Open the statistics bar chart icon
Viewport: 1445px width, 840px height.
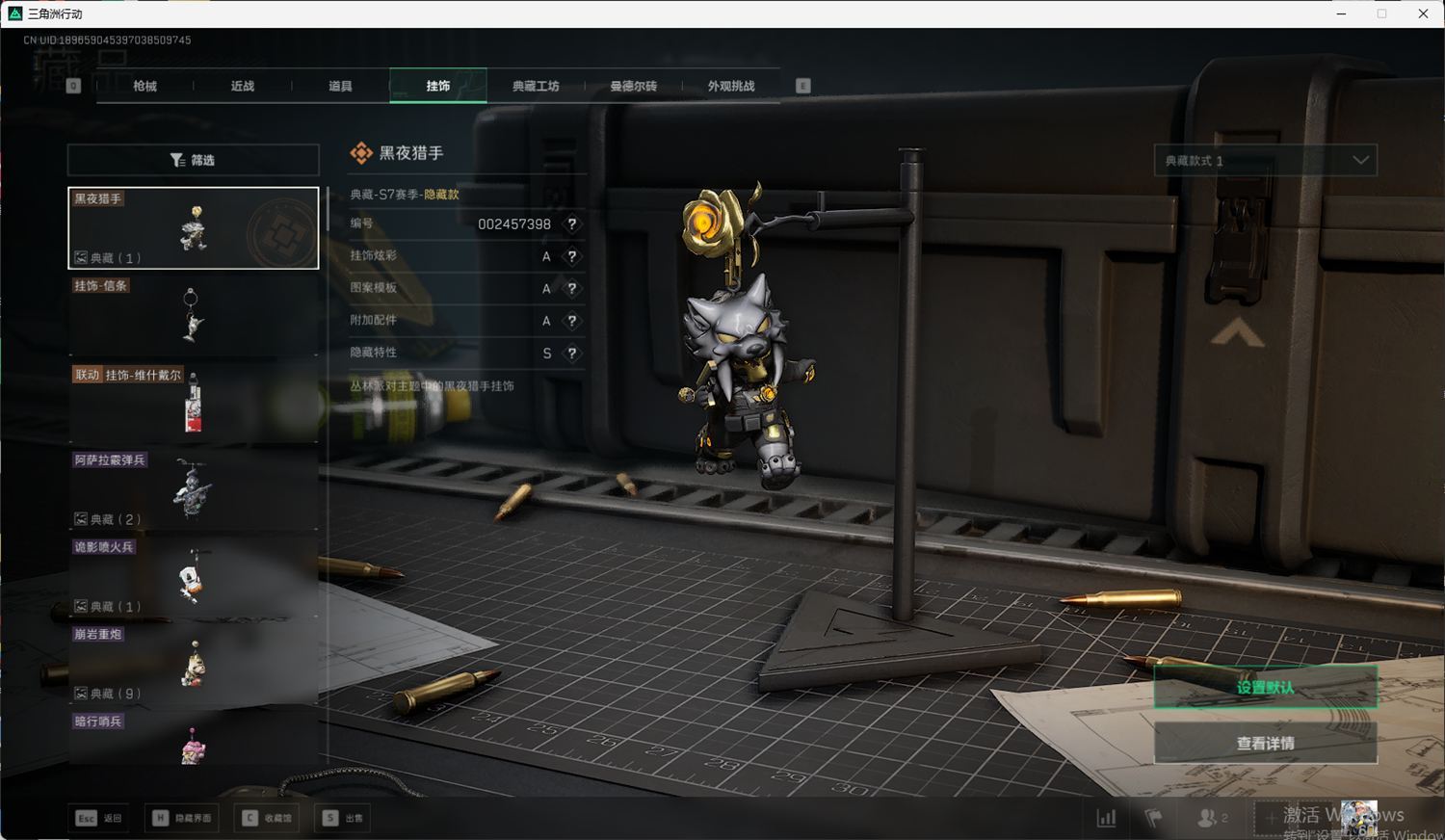click(1106, 818)
